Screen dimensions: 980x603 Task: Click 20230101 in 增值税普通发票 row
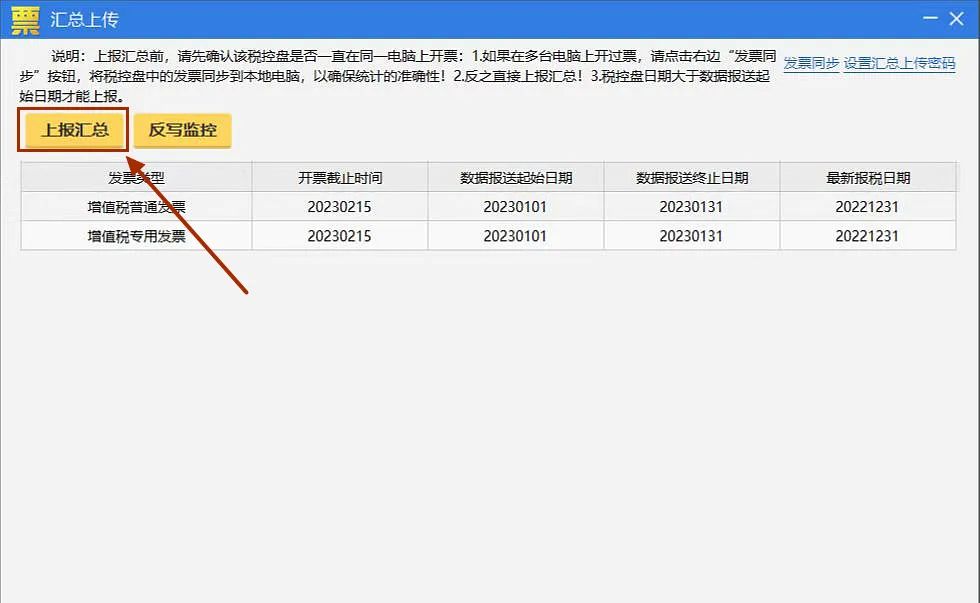pyautogui.click(x=515, y=207)
